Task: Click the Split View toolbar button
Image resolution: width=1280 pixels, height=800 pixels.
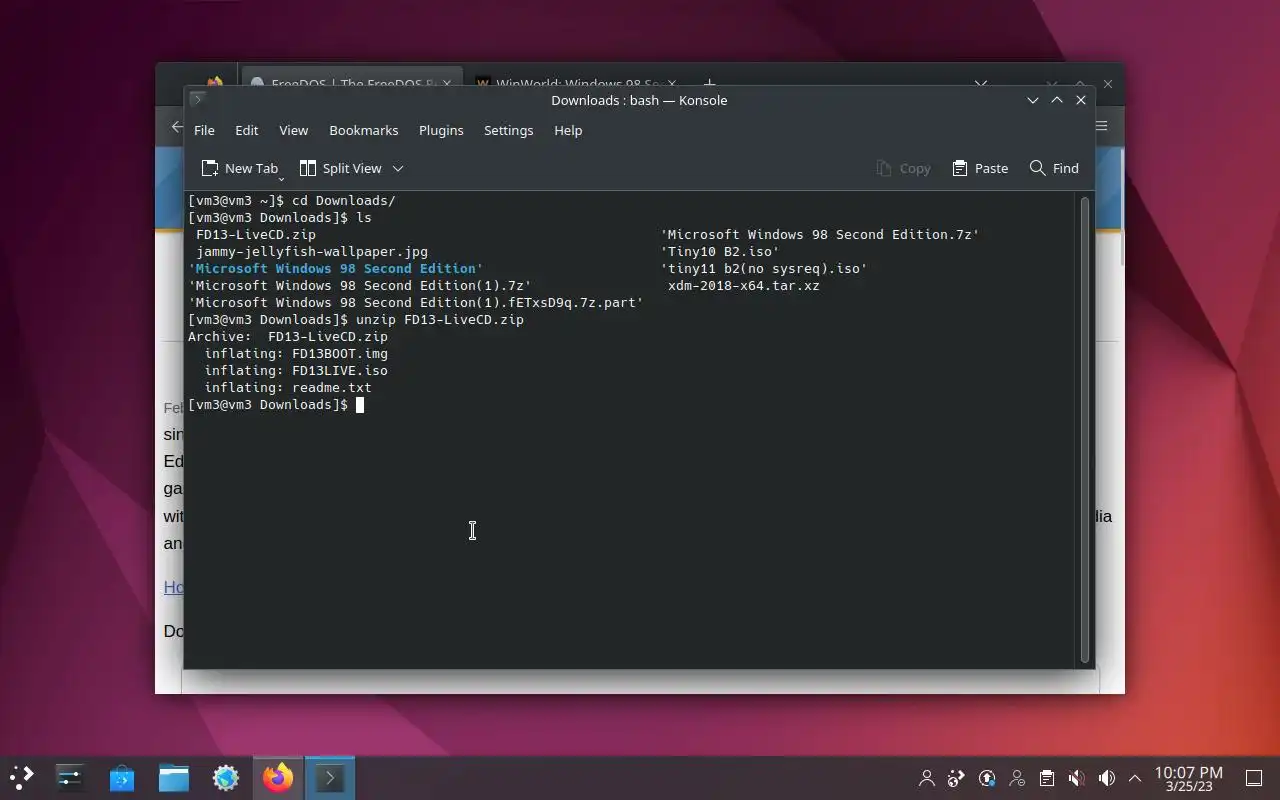Action: (340, 168)
